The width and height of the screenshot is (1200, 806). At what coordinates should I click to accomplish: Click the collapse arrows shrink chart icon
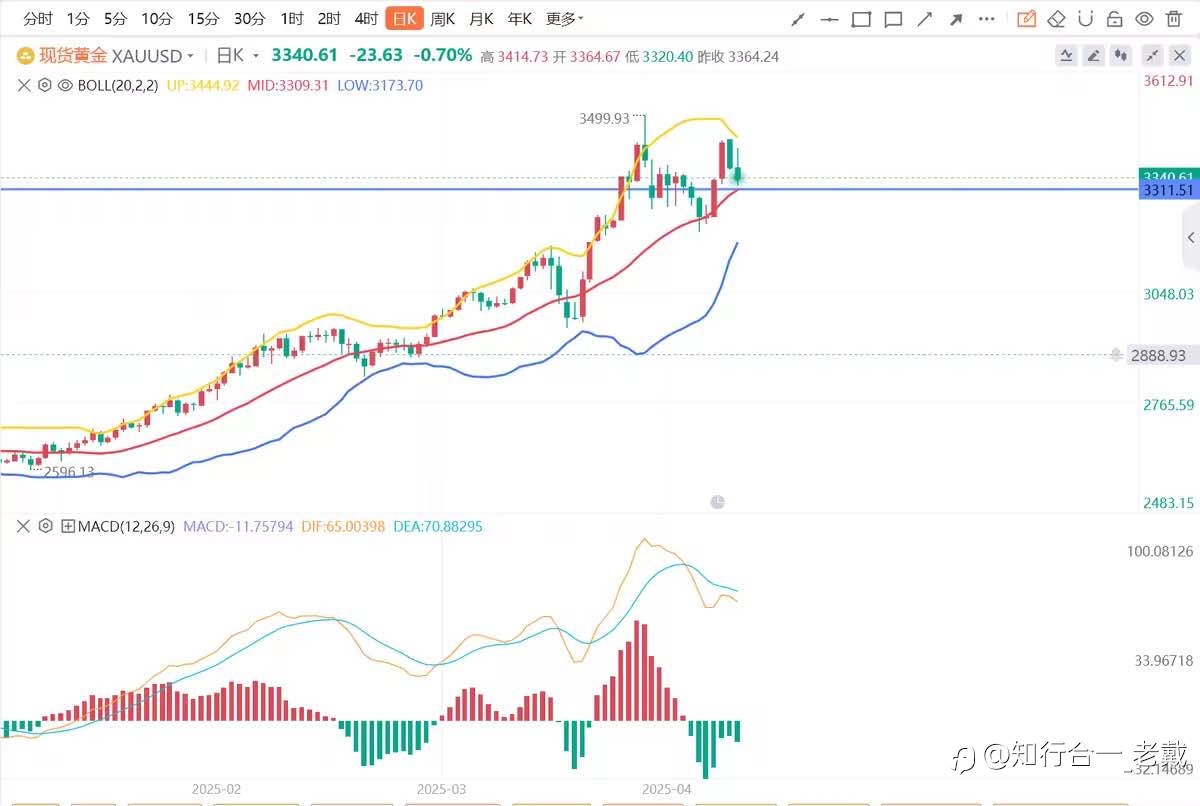(1152, 56)
